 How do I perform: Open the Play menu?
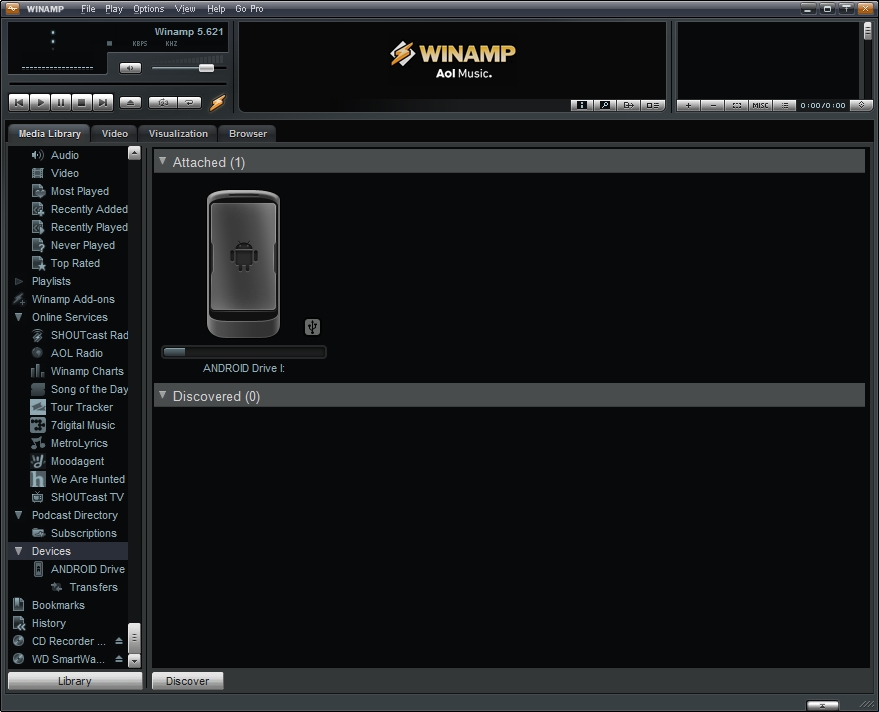114,8
